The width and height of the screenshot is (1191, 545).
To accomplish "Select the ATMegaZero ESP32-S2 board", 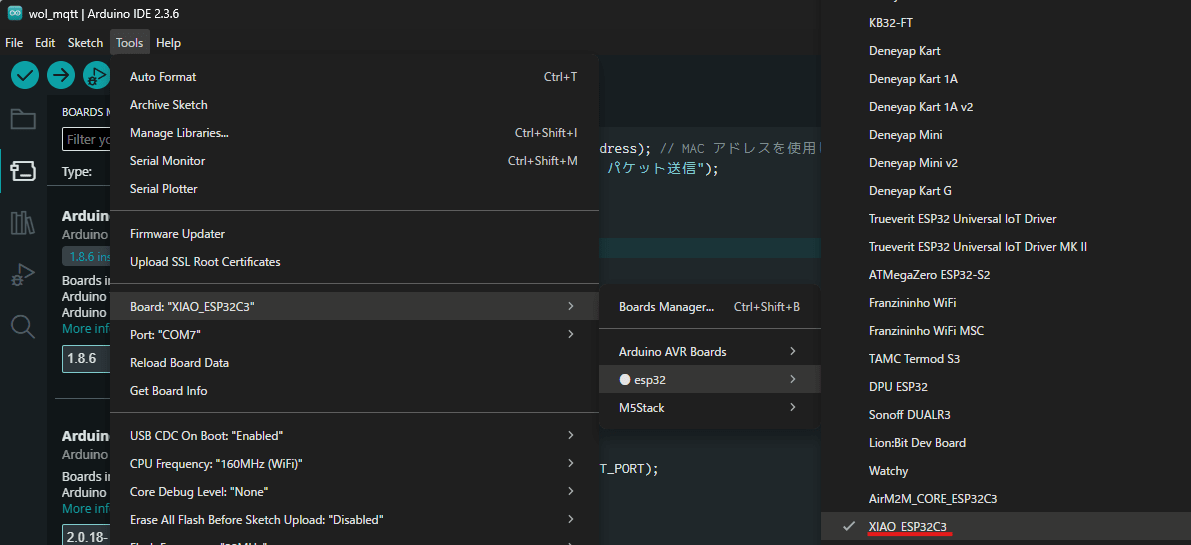I will coord(1006,275).
